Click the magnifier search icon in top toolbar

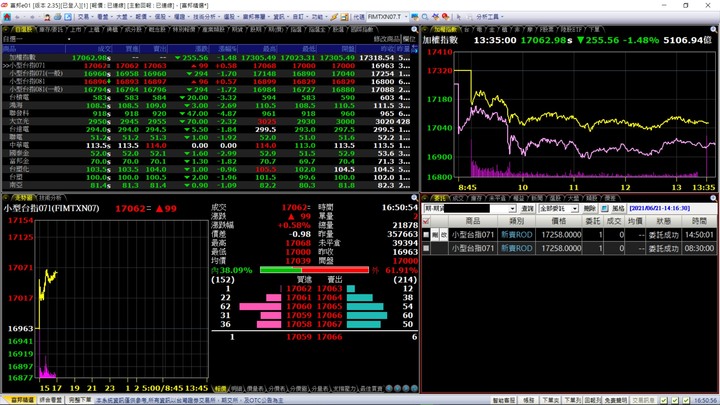[x=425, y=17]
